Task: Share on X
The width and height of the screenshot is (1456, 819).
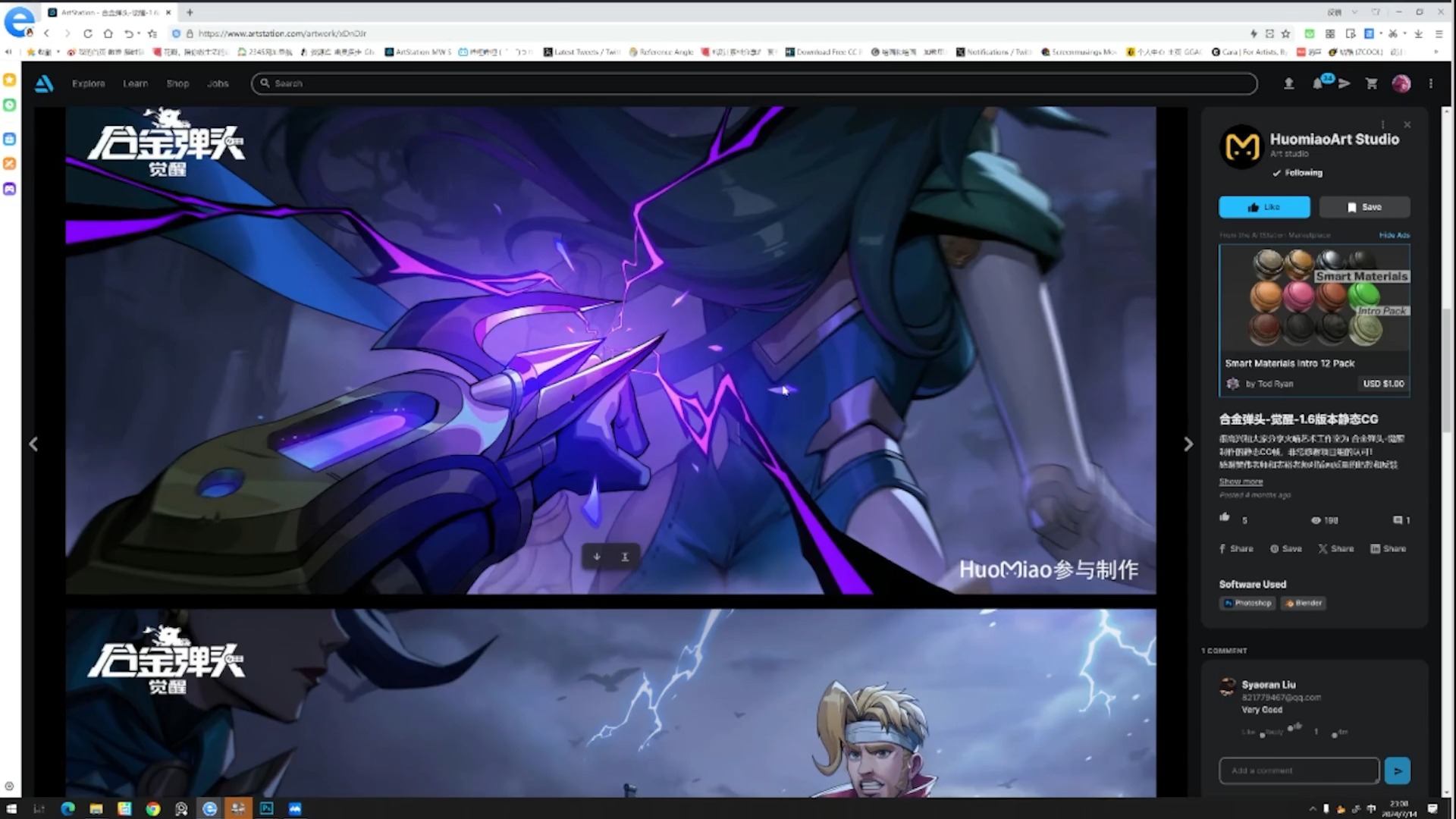Action: [1336, 548]
